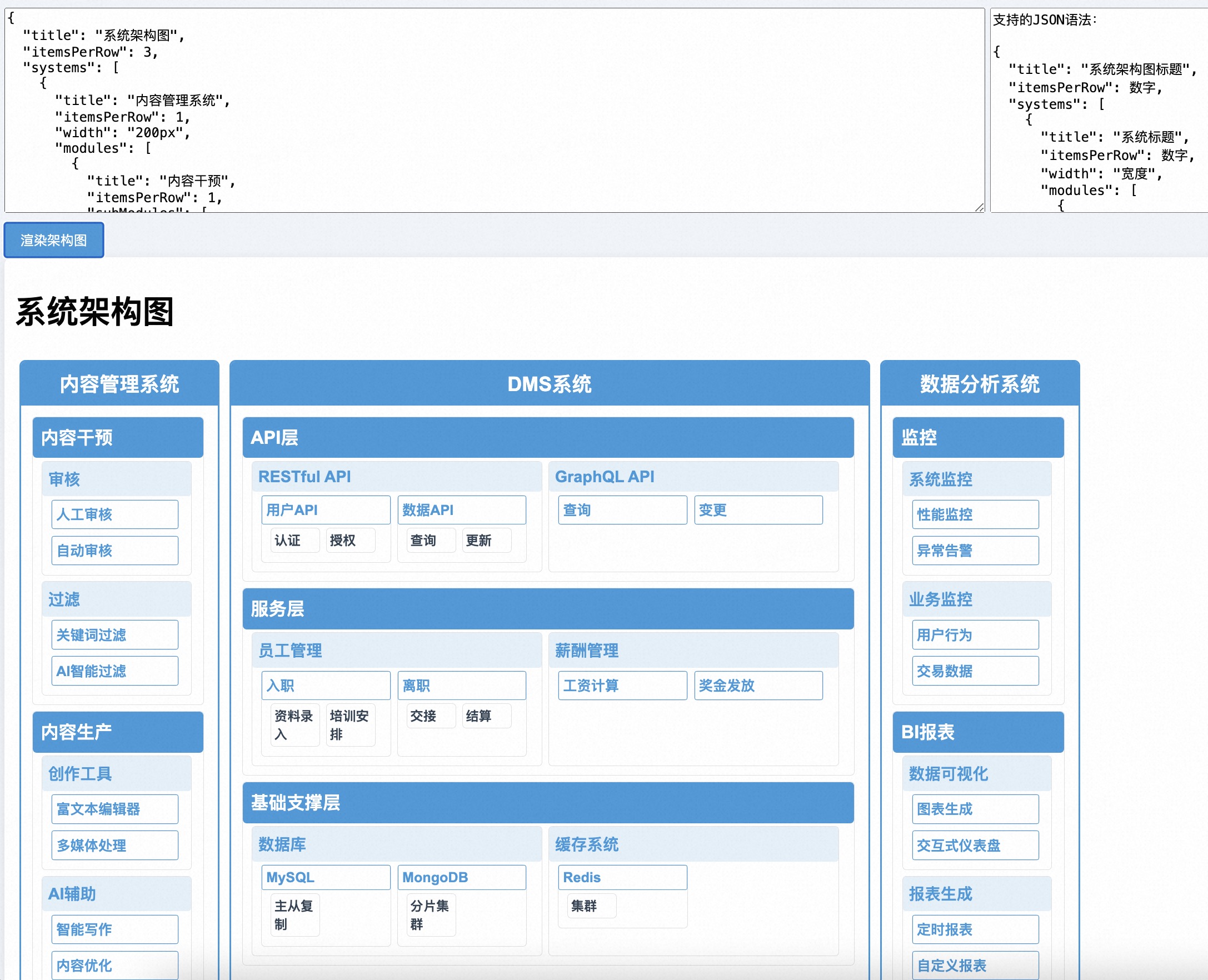Click the 员工管理 submodule title

[x=397, y=651]
